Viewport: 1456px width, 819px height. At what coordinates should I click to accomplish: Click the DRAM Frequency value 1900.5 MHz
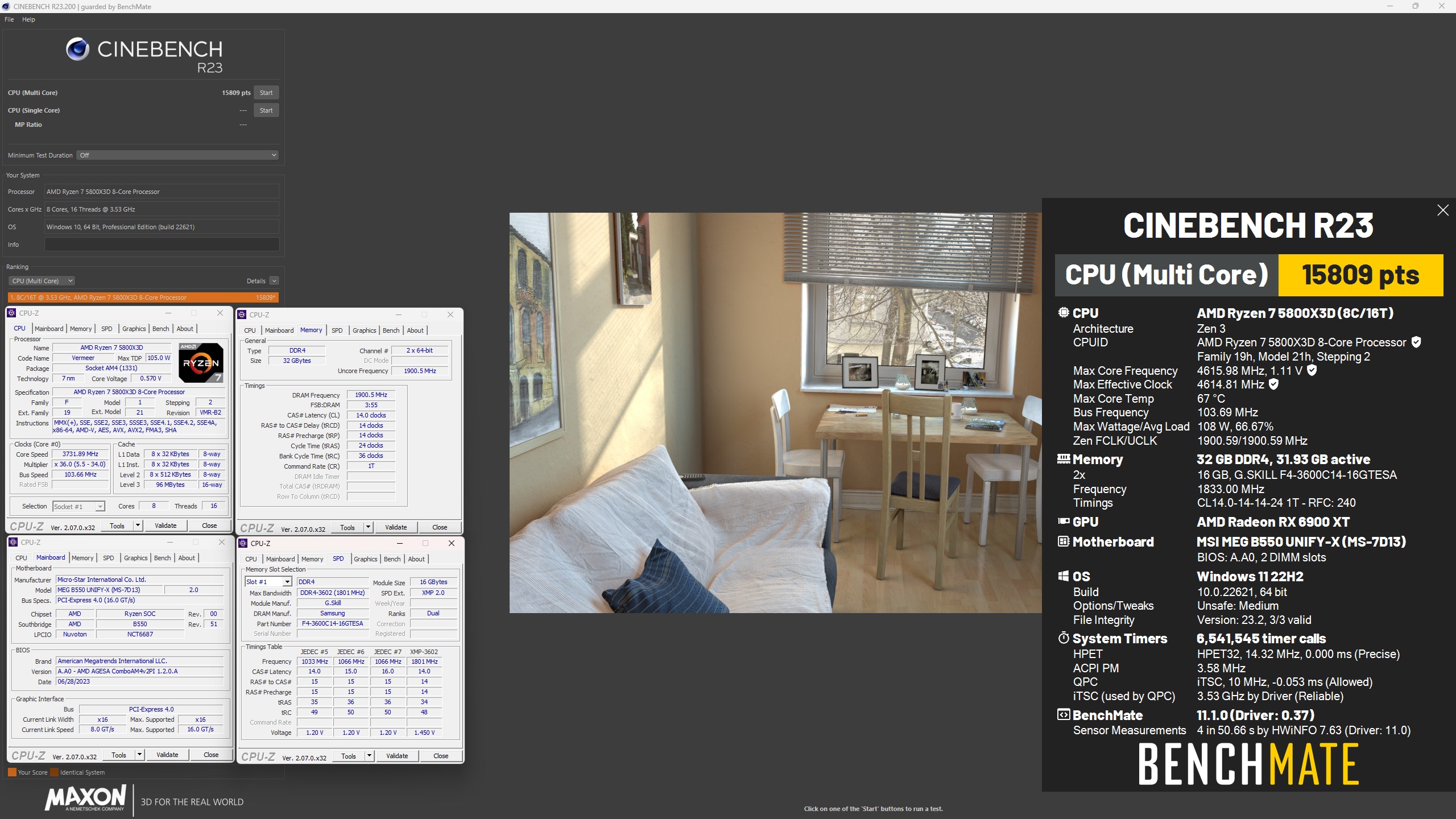click(x=371, y=395)
